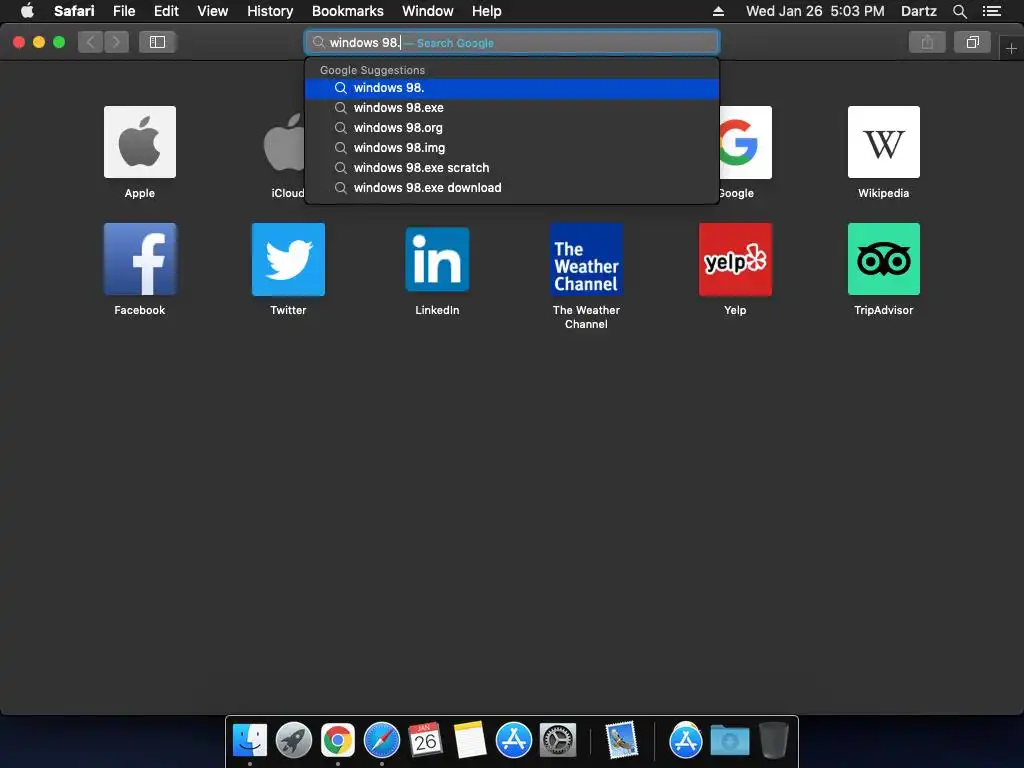Select the 'windows 98.exe' suggestion
Screen dimensions: 1024x768
tap(512, 108)
